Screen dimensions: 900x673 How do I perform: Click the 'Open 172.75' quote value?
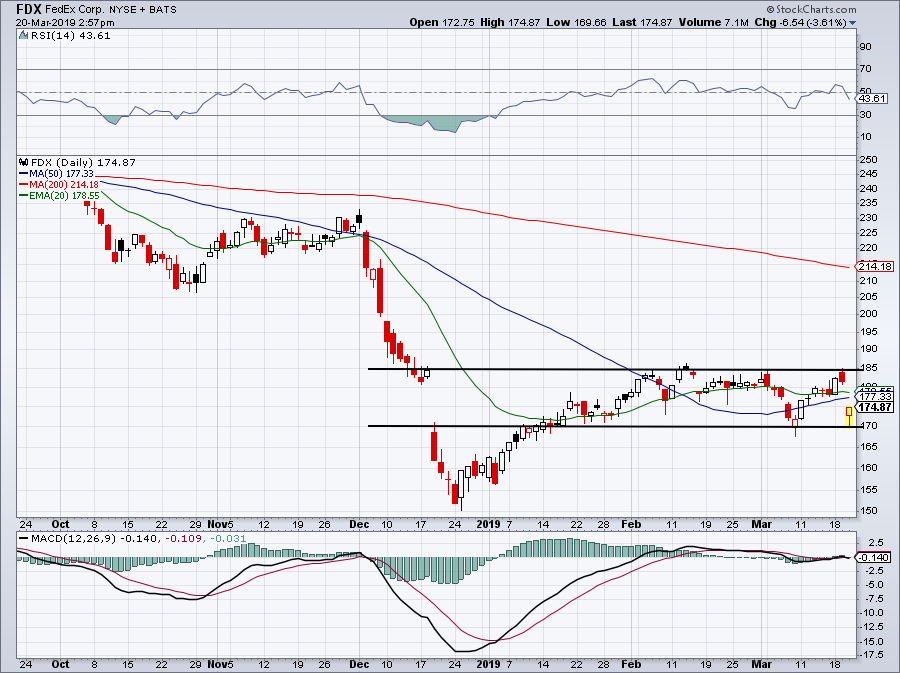(x=441, y=22)
